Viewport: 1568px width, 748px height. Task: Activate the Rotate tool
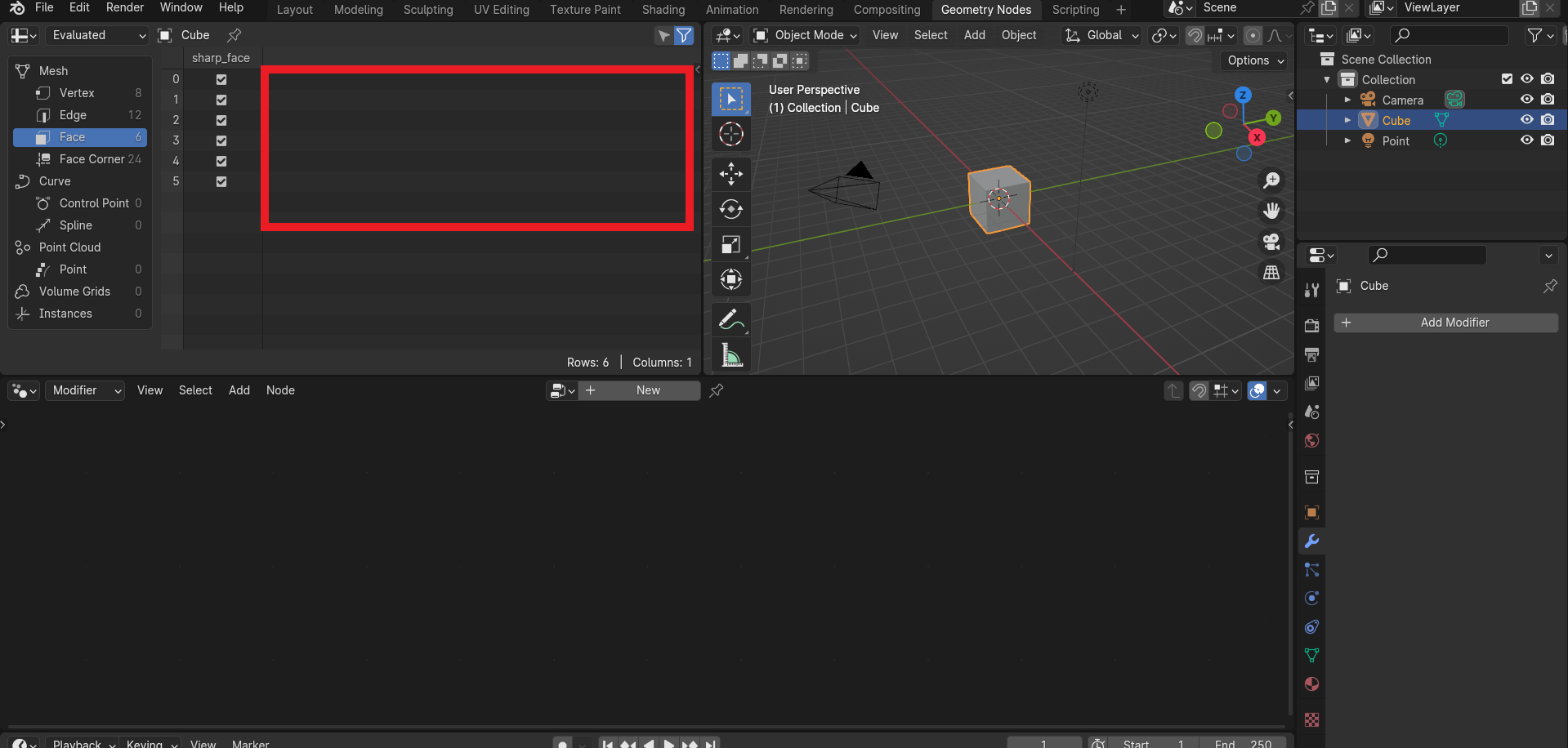[x=731, y=209]
